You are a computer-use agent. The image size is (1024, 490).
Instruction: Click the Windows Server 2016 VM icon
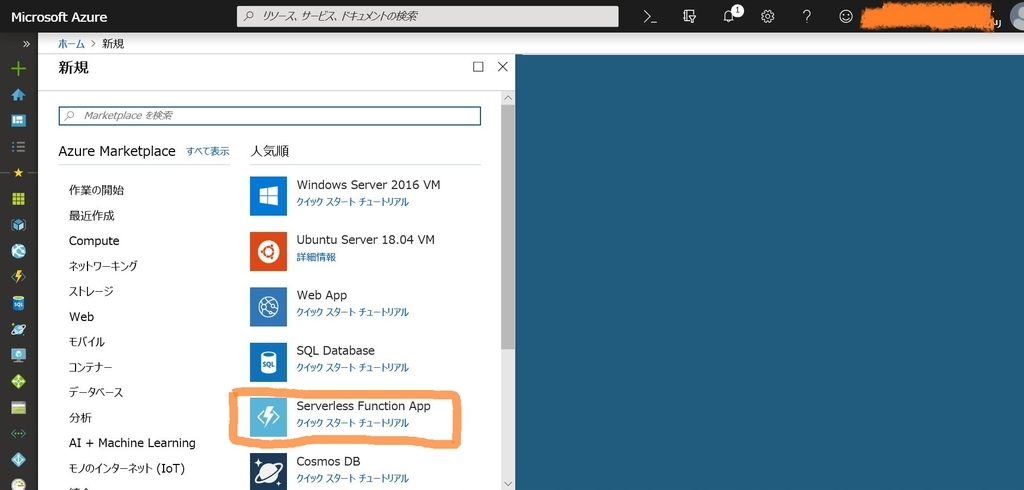pyautogui.click(x=268, y=195)
